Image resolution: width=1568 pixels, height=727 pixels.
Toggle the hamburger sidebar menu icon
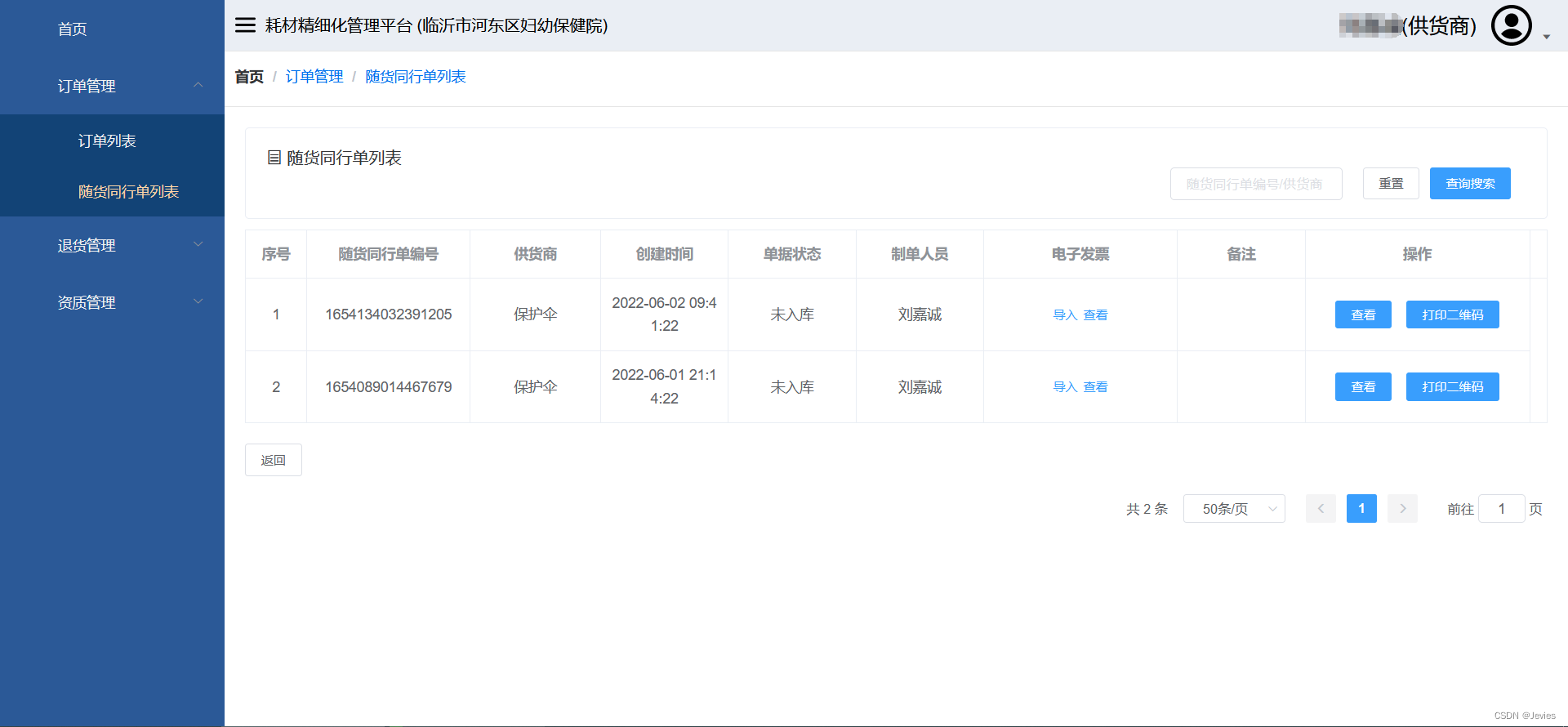point(245,25)
